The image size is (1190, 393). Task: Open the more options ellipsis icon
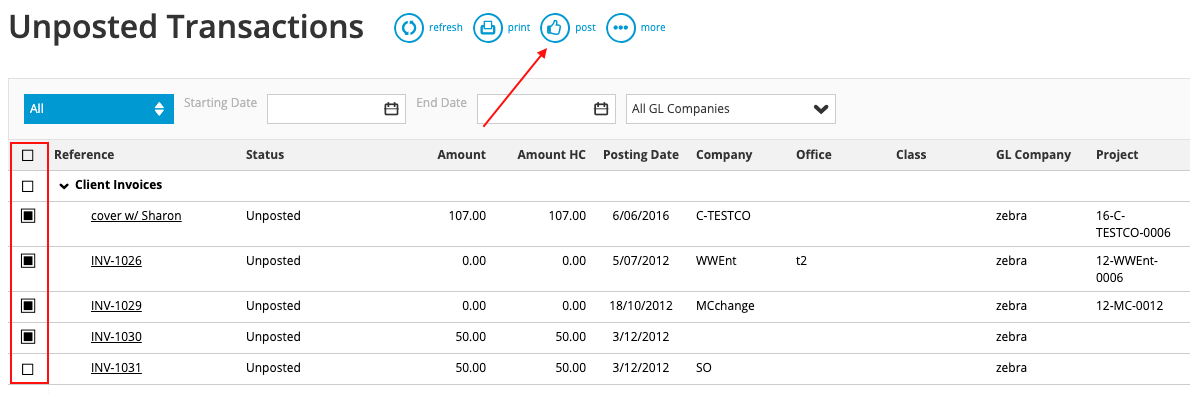point(621,28)
